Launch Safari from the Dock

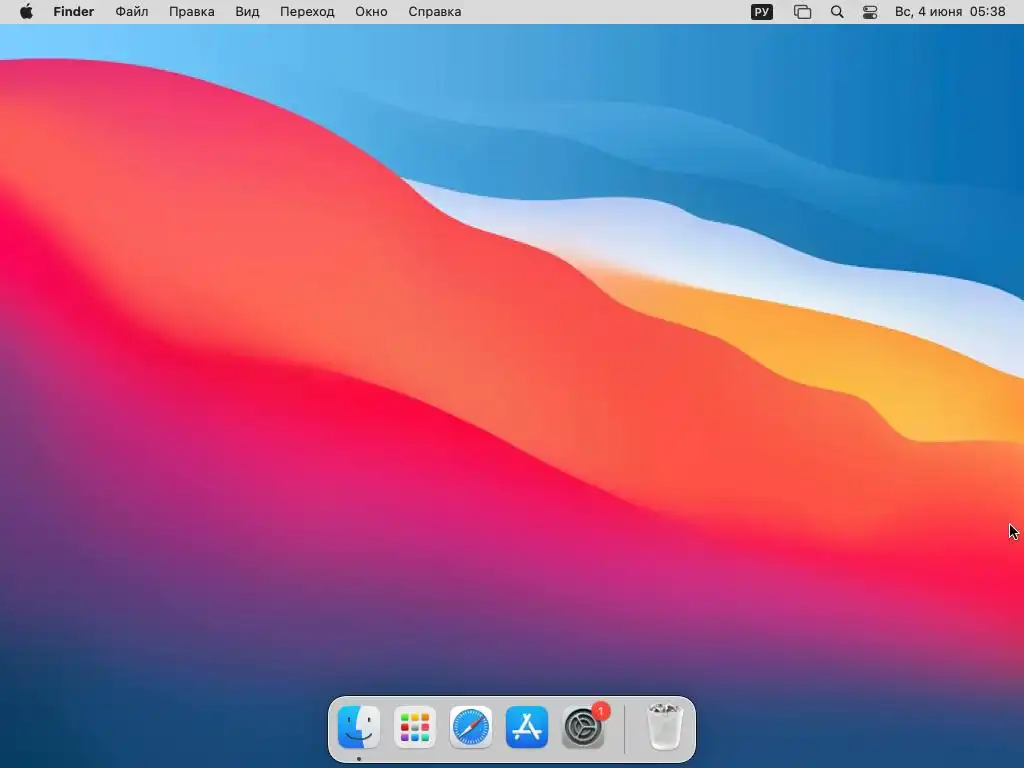click(x=471, y=727)
